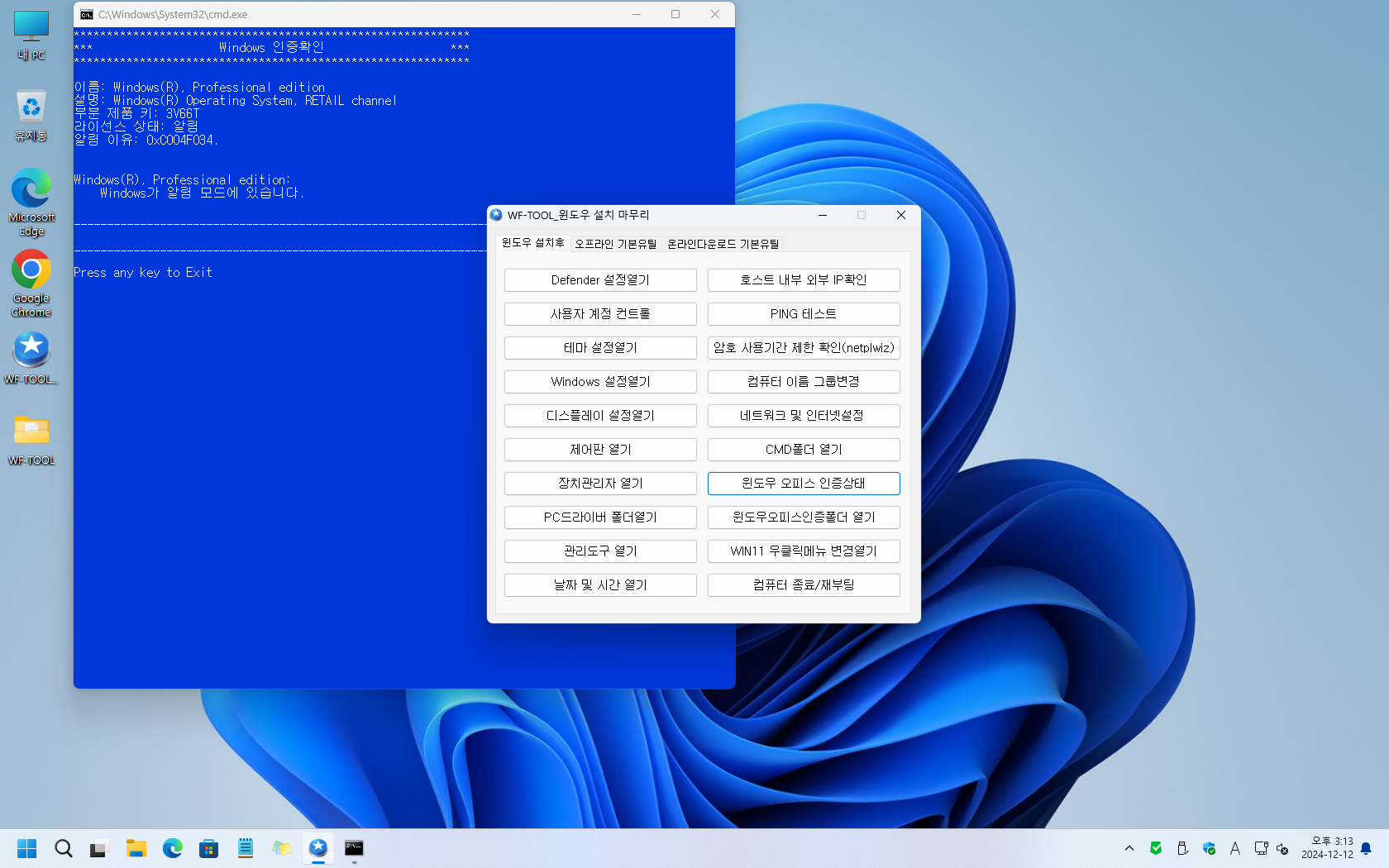Open the network tray icon
This screenshot has height=868, width=1389.
(x=1261, y=848)
